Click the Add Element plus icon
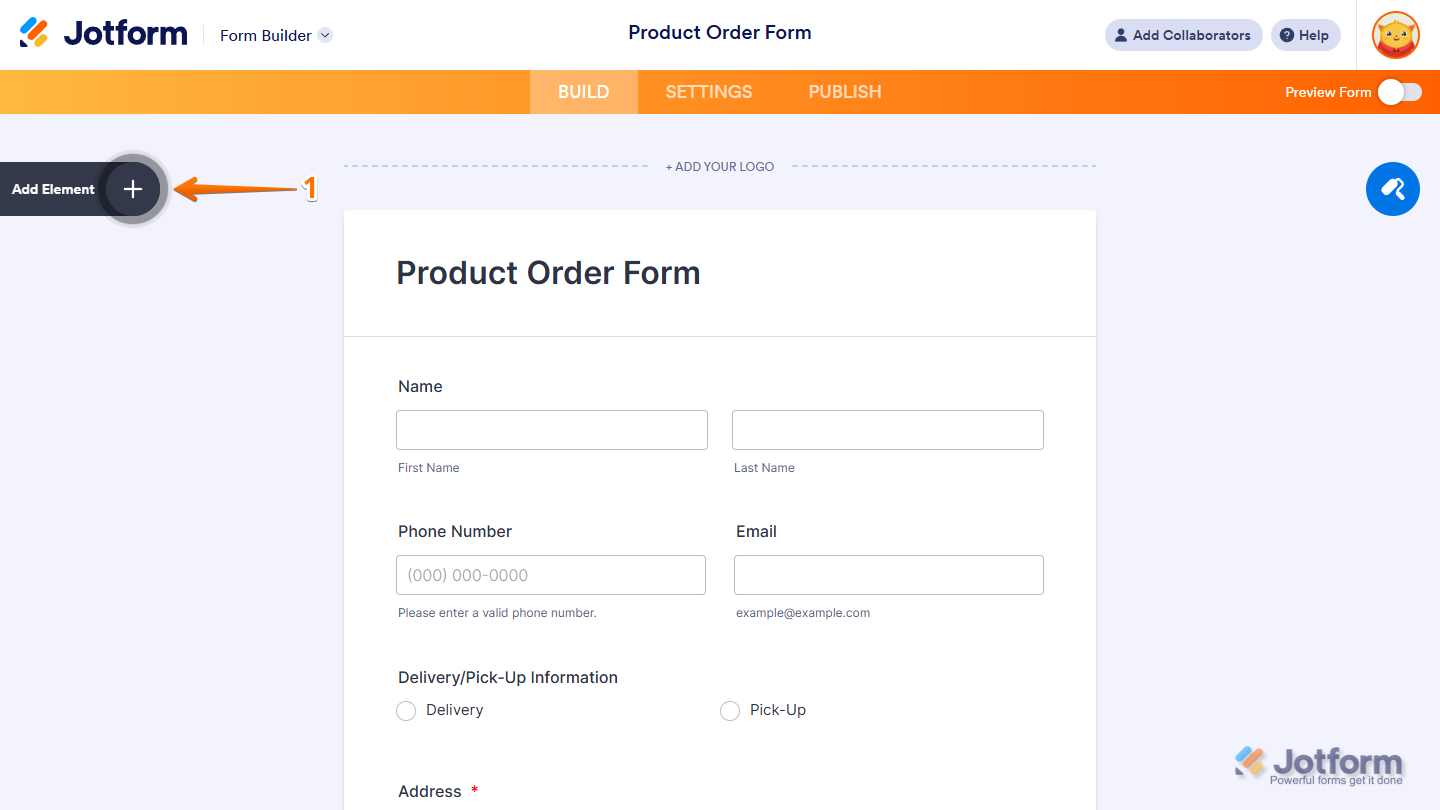The height and width of the screenshot is (810, 1440). pos(133,189)
